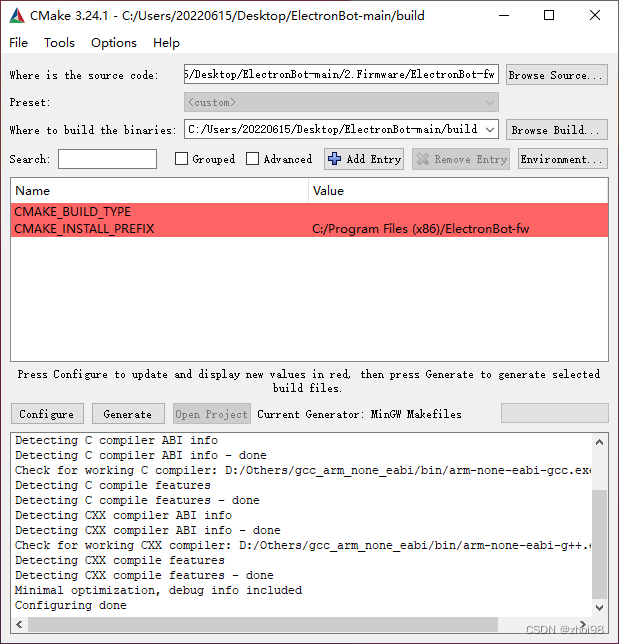Click the blue plus Add Entry icon
Viewport: 619px width, 644px height.
click(x=334, y=159)
